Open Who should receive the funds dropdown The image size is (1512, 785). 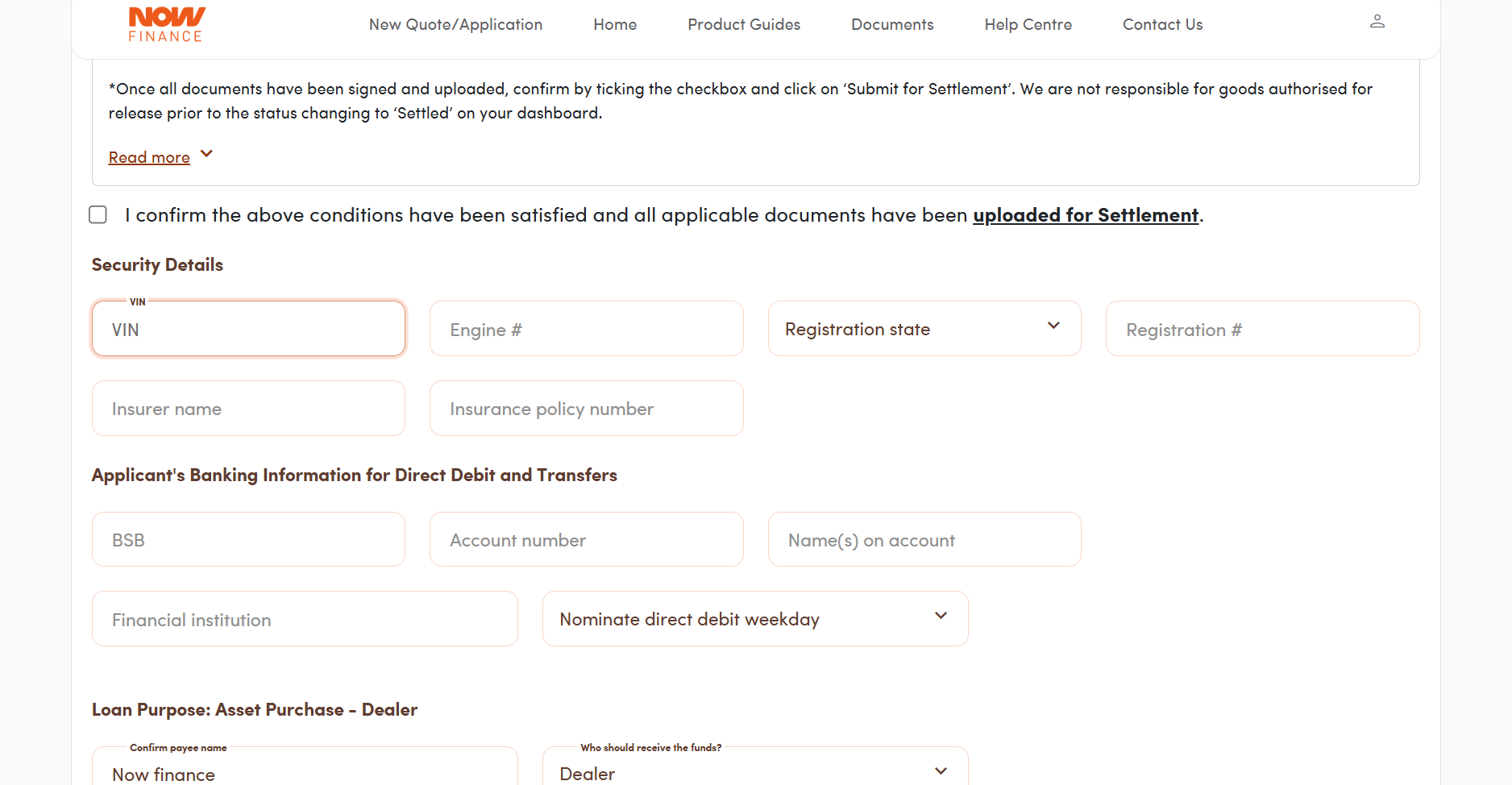click(x=754, y=772)
